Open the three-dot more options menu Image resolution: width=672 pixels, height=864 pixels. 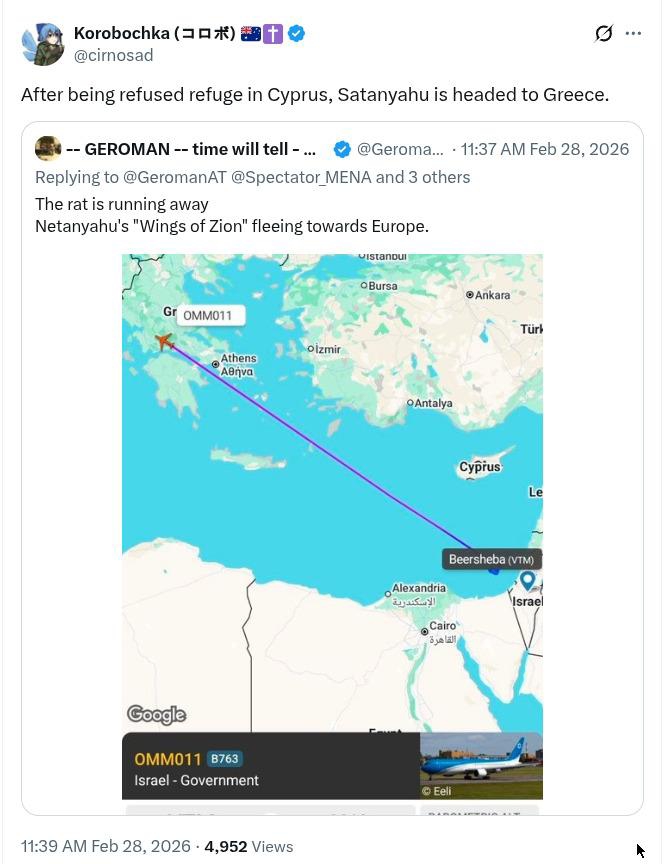(633, 33)
